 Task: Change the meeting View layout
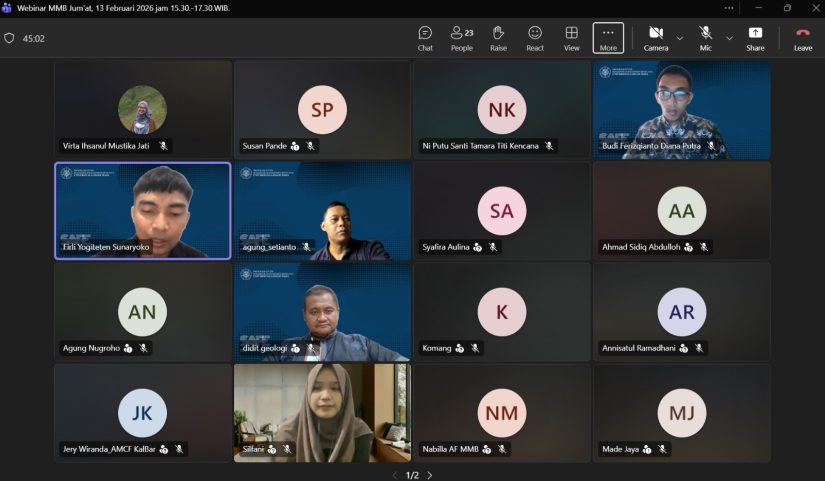571,38
